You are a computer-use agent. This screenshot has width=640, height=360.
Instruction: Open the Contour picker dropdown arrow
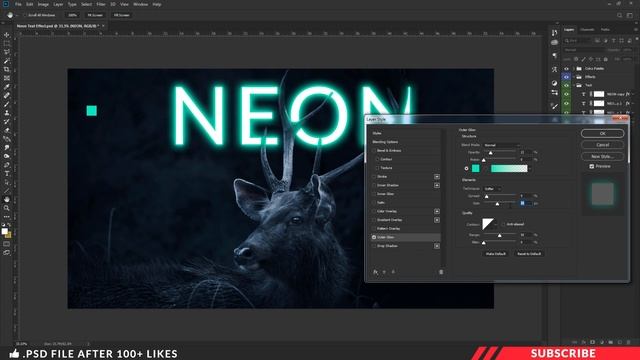[x=496, y=224]
